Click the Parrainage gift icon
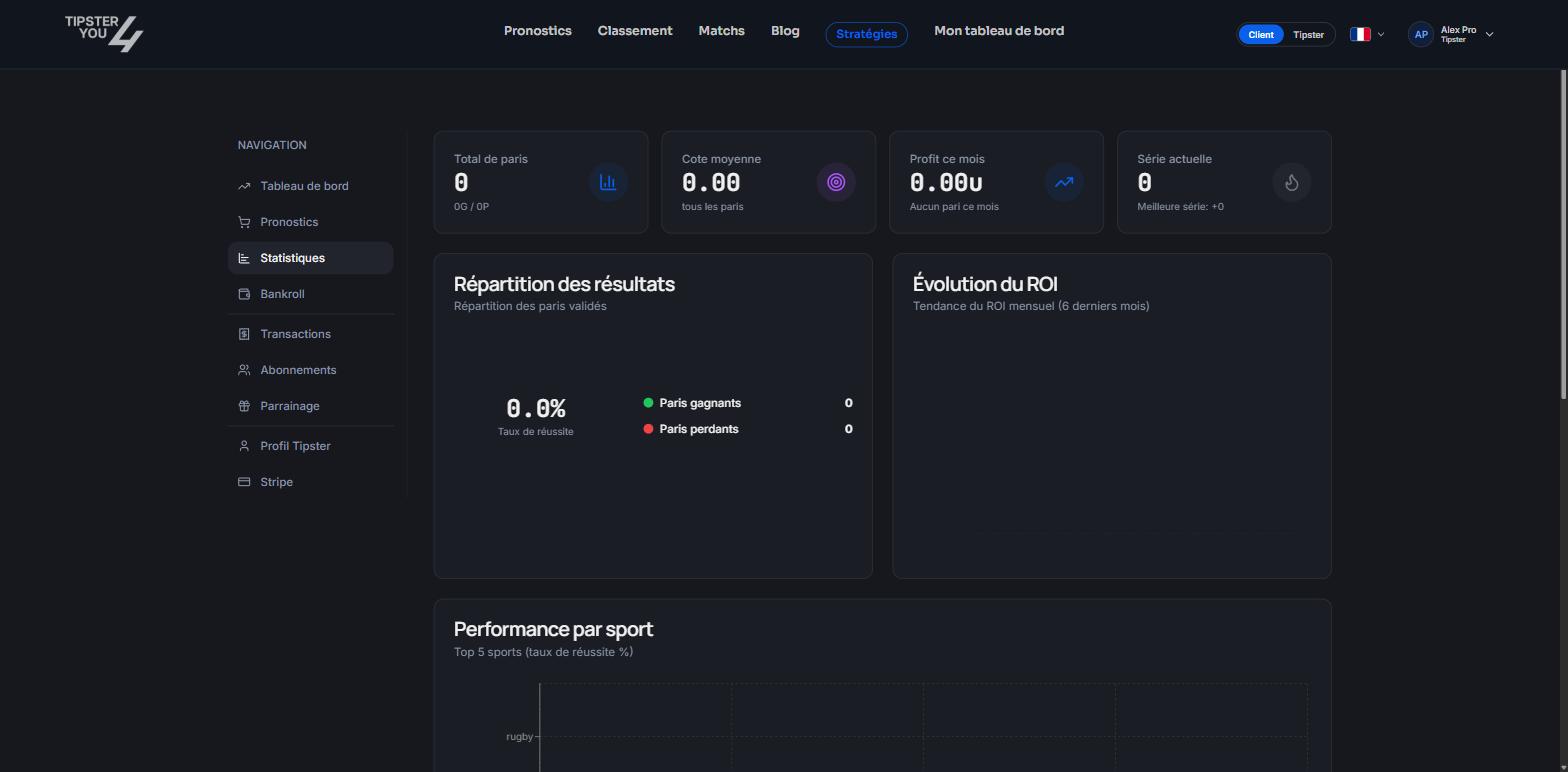Image resolution: width=1568 pixels, height=772 pixels. pyautogui.click(x=244, y=406)
